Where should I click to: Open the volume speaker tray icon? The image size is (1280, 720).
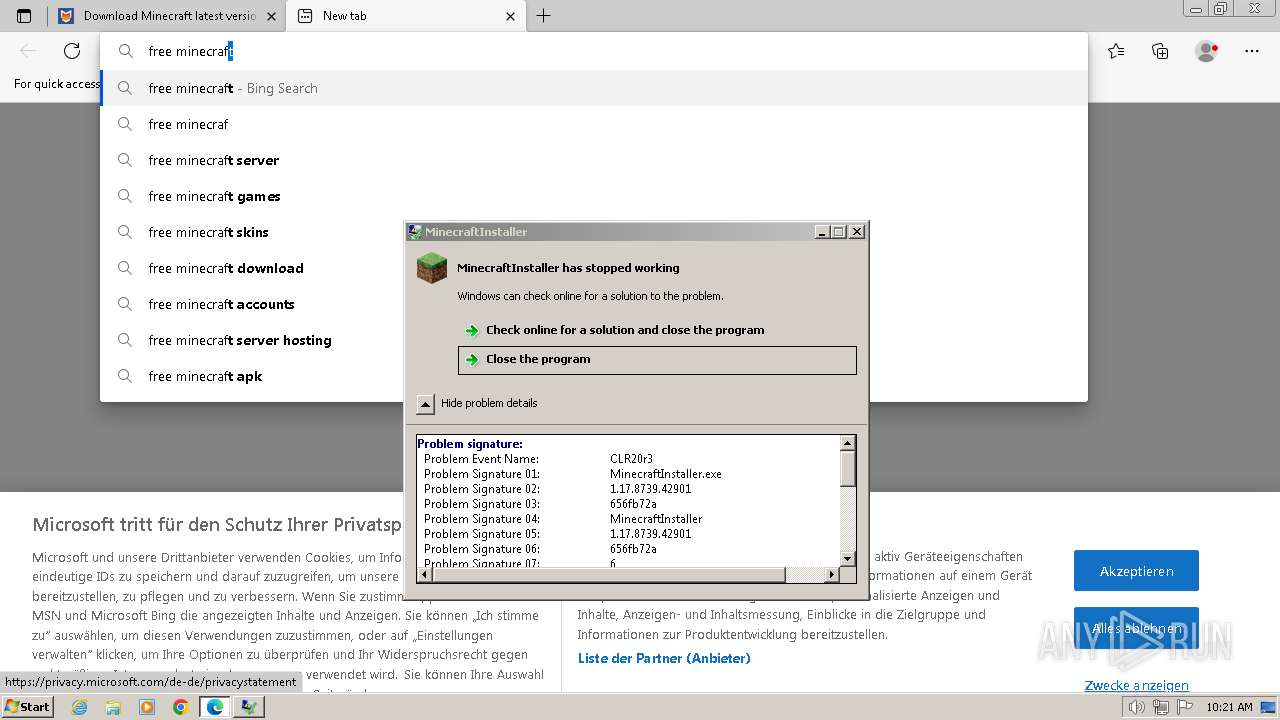click(x=1138, y=707)
